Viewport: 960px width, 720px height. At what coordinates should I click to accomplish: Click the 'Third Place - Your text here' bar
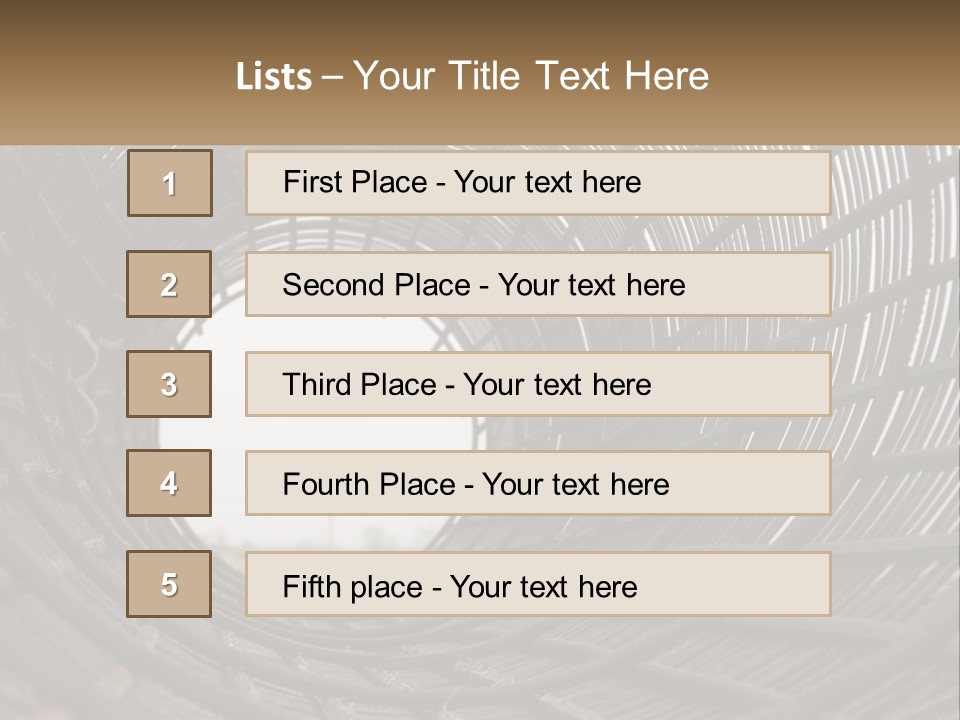tap(538, 384)
